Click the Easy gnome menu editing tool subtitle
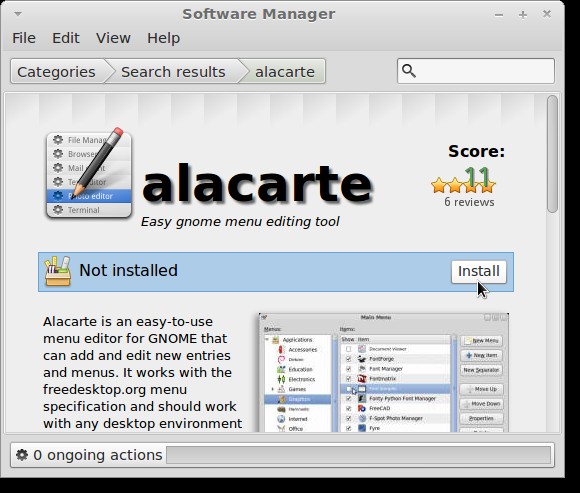This screenshot has height=493, width=580. [x=240, y=222]
